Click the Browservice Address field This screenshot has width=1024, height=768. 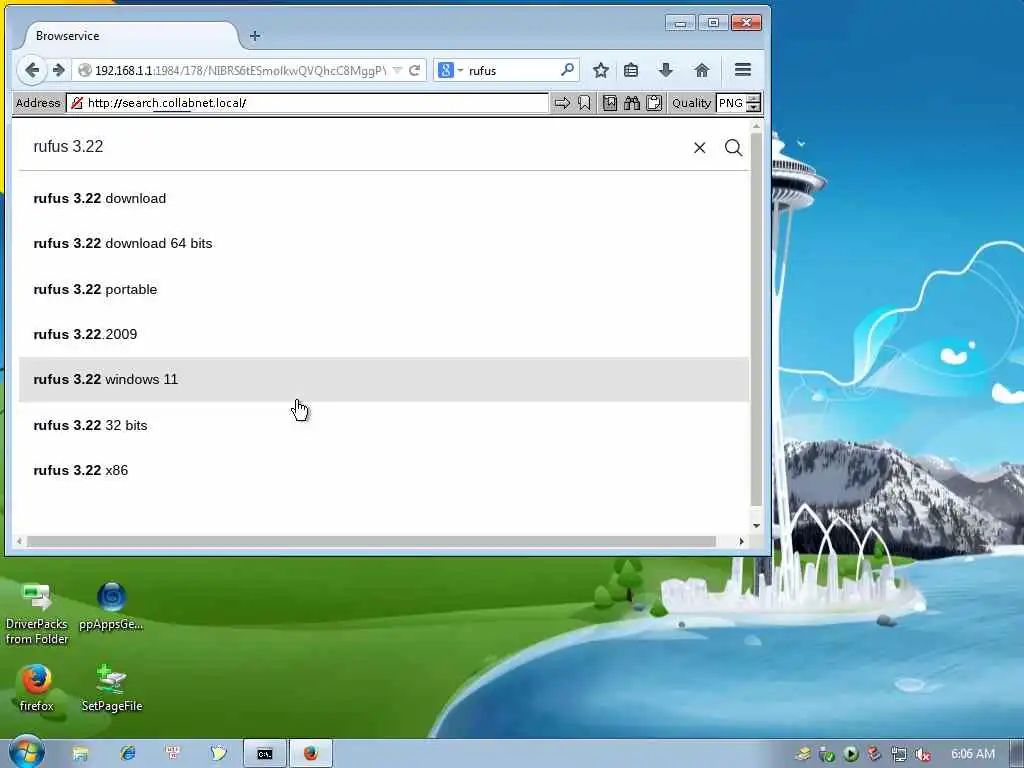307,103
